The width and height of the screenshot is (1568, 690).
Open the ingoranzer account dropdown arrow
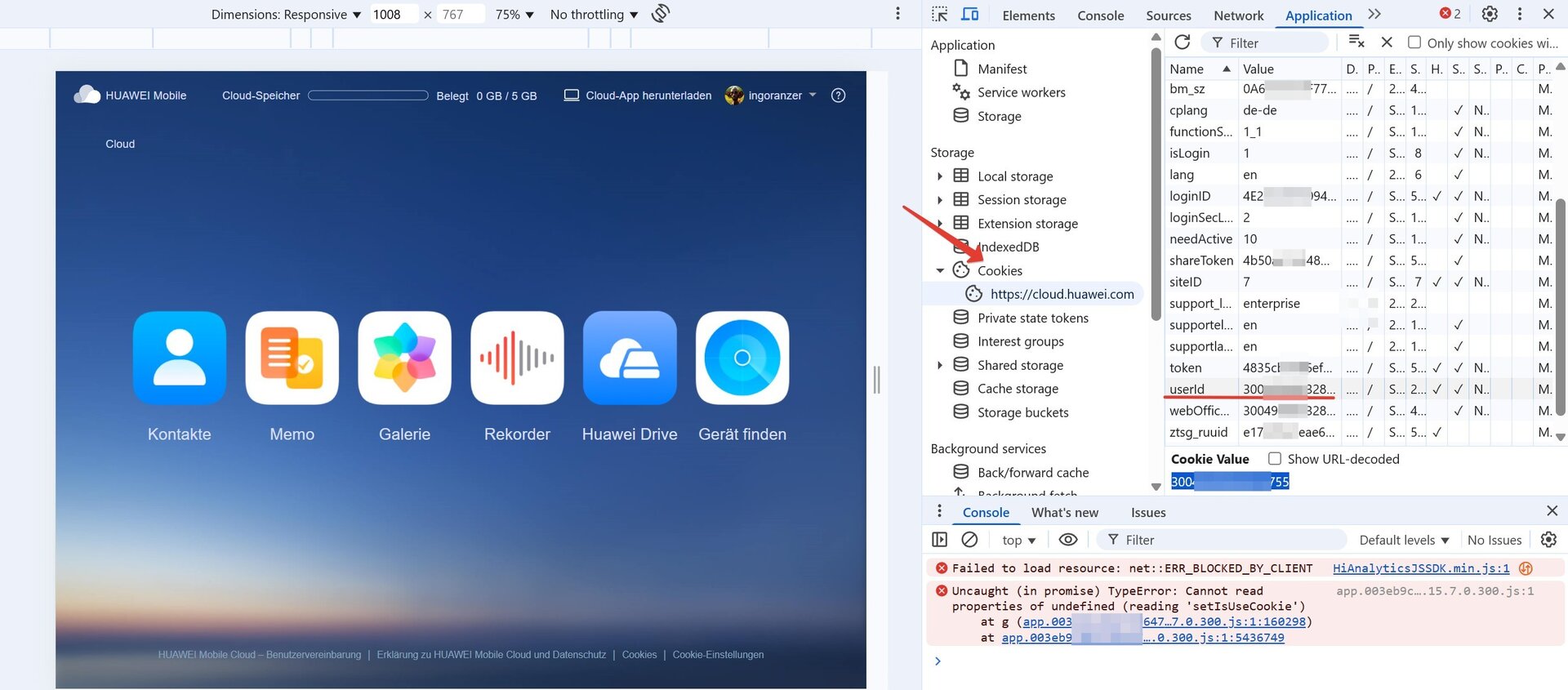[813, 96]
